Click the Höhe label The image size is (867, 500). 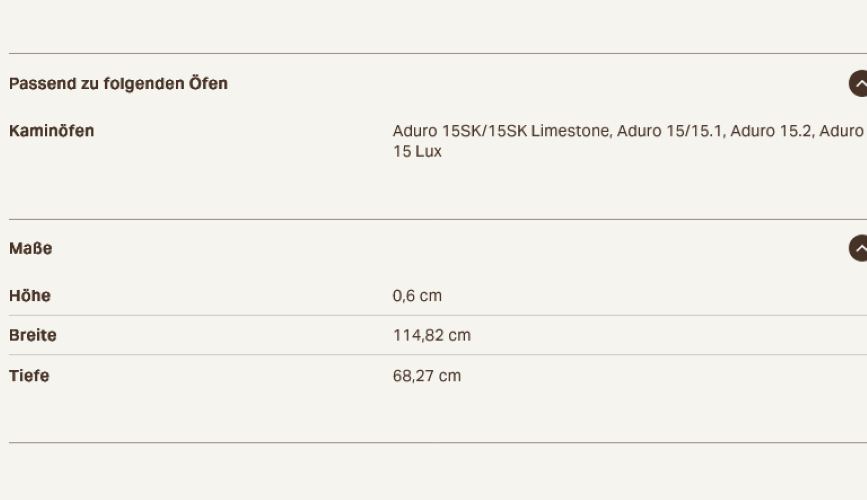pos(30,296)
